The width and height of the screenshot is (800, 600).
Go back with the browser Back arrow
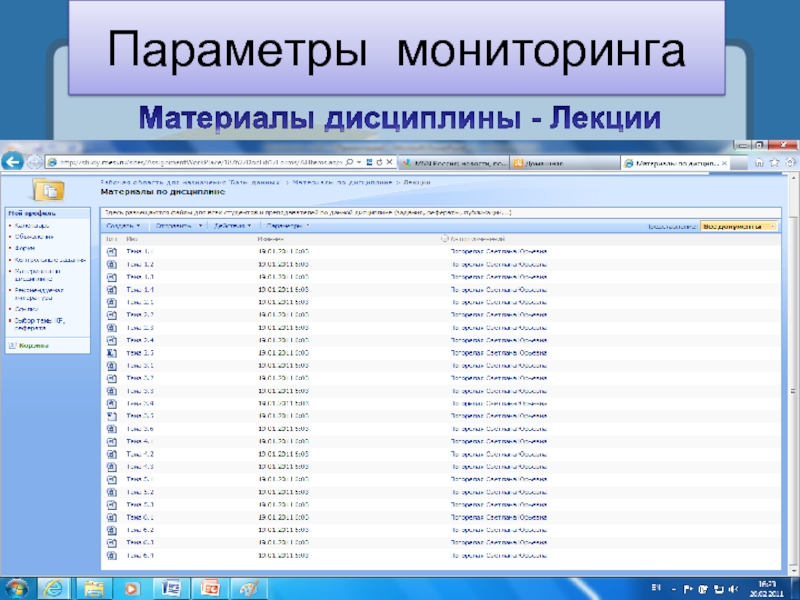(x=12, y=162)
